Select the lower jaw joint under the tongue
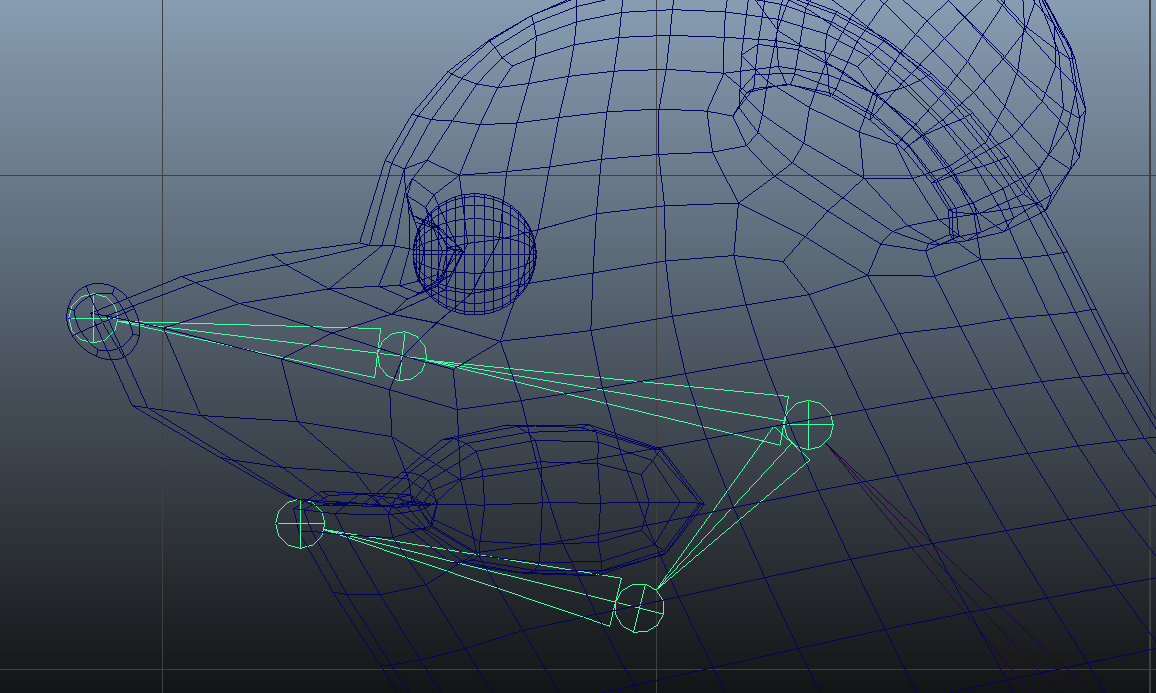The width and height of the screenshot is (1156, 693). [x=639, y=607]
